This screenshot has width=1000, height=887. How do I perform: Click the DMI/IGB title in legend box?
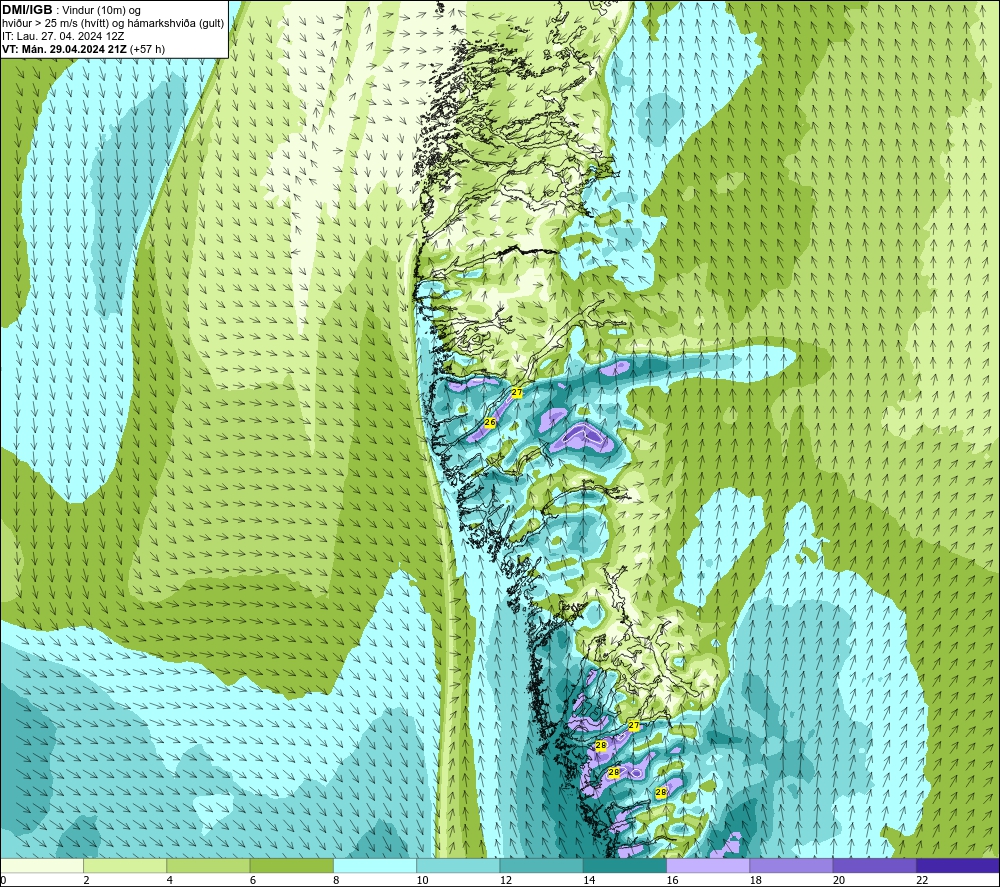coord(27,10)
